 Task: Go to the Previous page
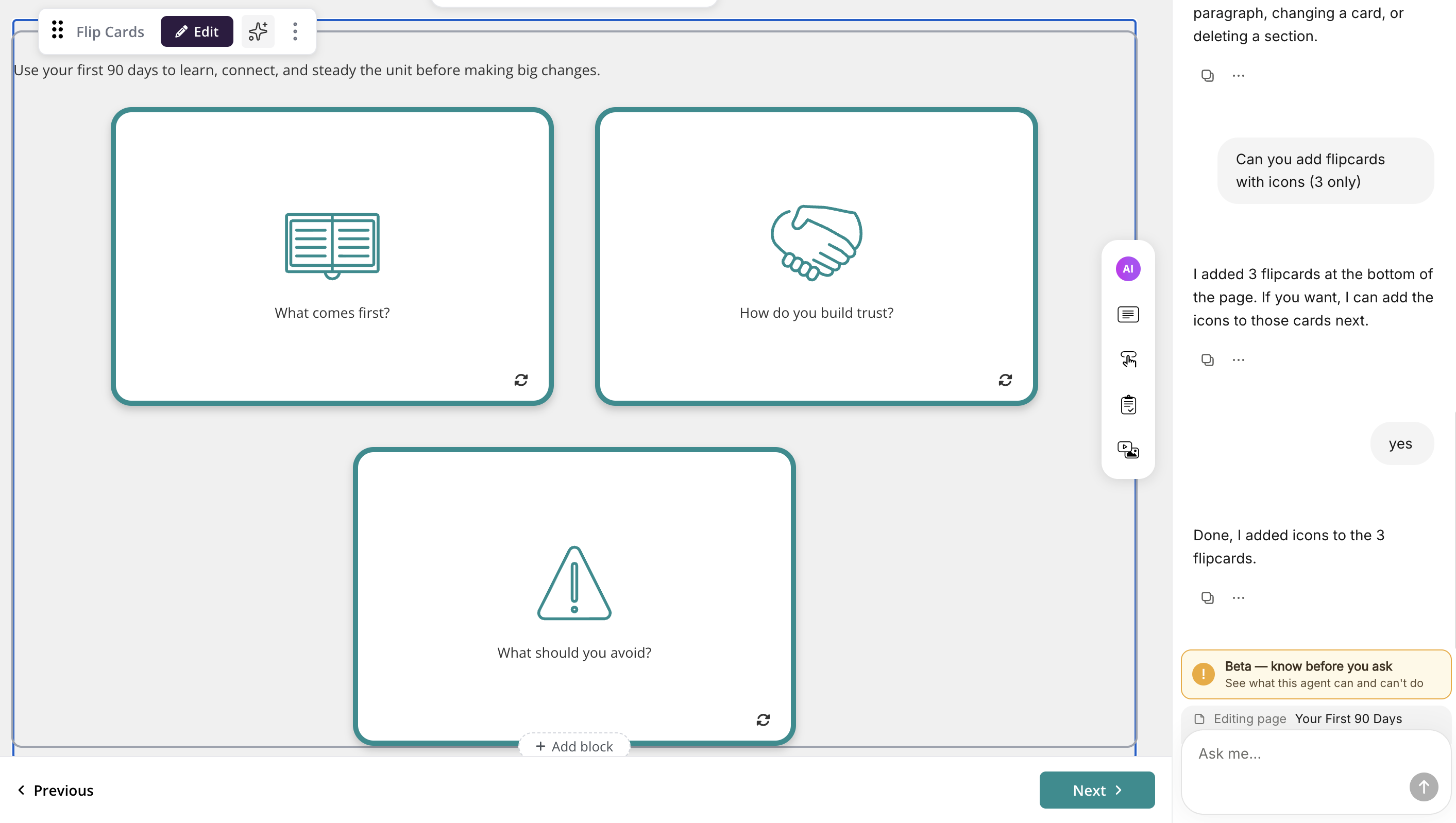(56, 790)
